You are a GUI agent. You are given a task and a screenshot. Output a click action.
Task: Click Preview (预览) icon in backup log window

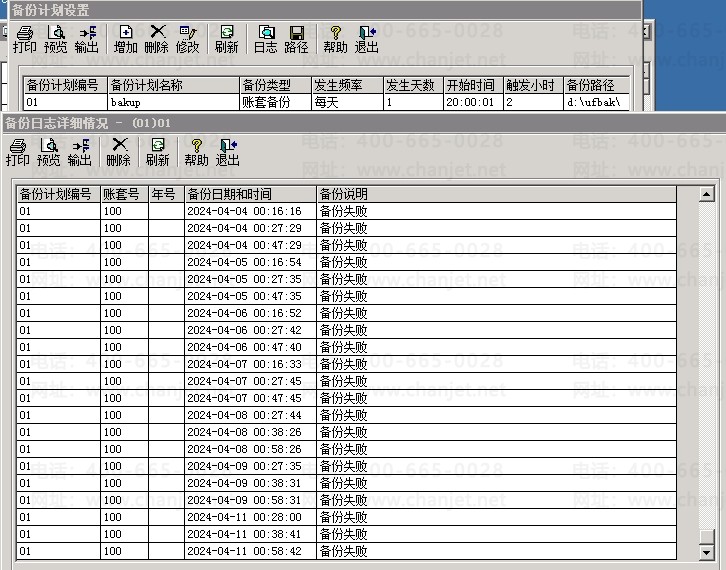49,152
